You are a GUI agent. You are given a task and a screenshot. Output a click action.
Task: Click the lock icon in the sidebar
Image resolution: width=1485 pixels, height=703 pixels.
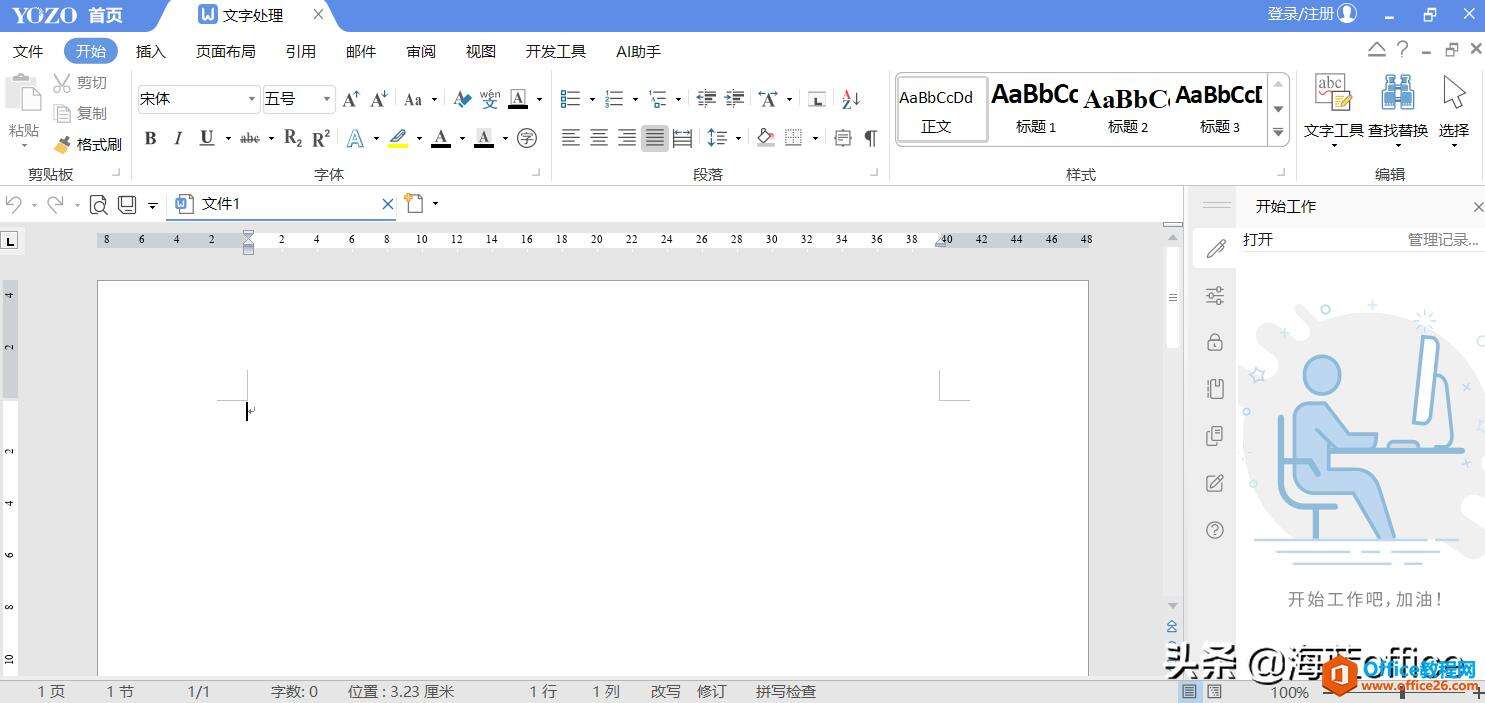click(1215, 342)
